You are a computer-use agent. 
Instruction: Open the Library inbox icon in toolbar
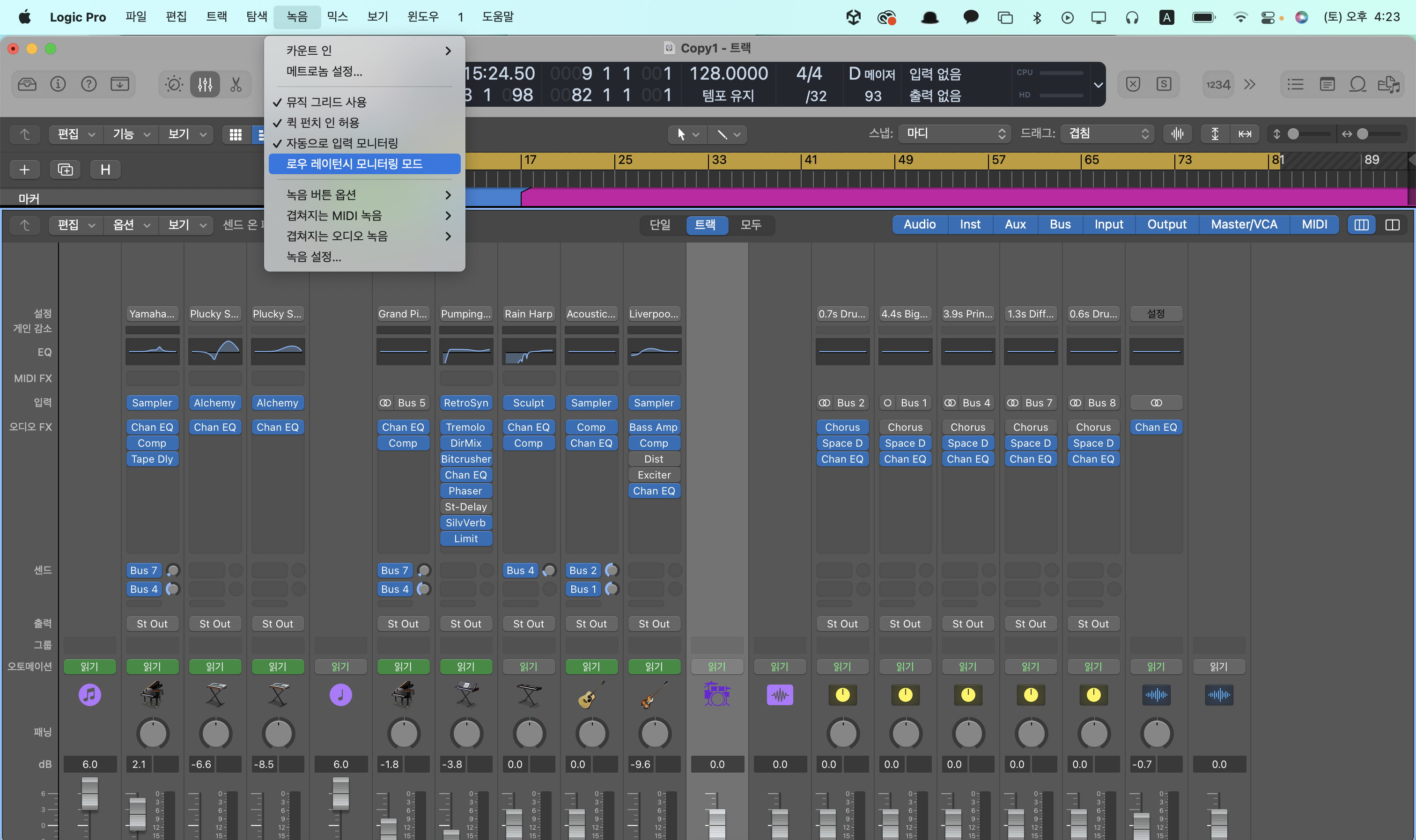coord(27,84)
